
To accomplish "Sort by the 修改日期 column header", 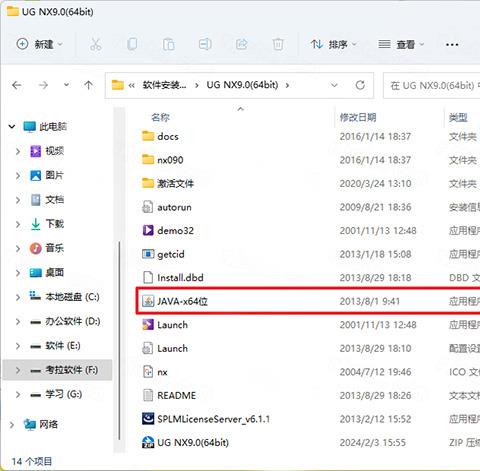I will pyautogui.click(x=358, y=117).
